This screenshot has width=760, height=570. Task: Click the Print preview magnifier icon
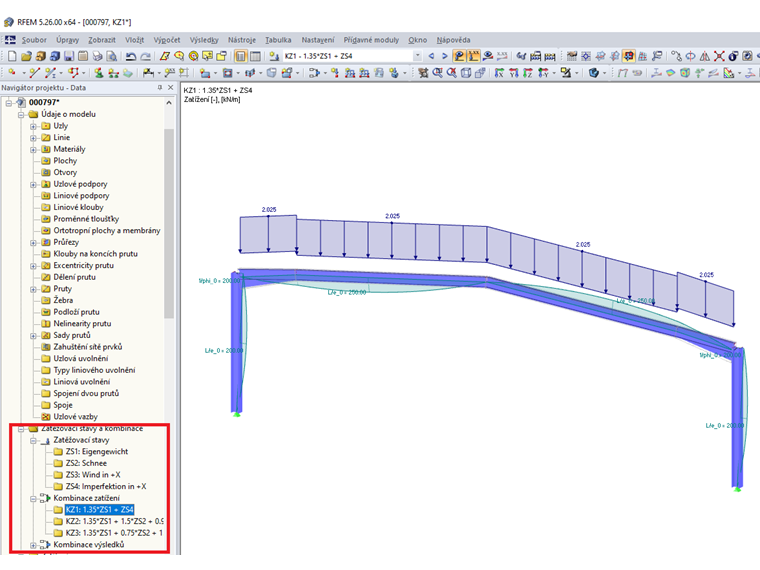[x=111, y=56]
